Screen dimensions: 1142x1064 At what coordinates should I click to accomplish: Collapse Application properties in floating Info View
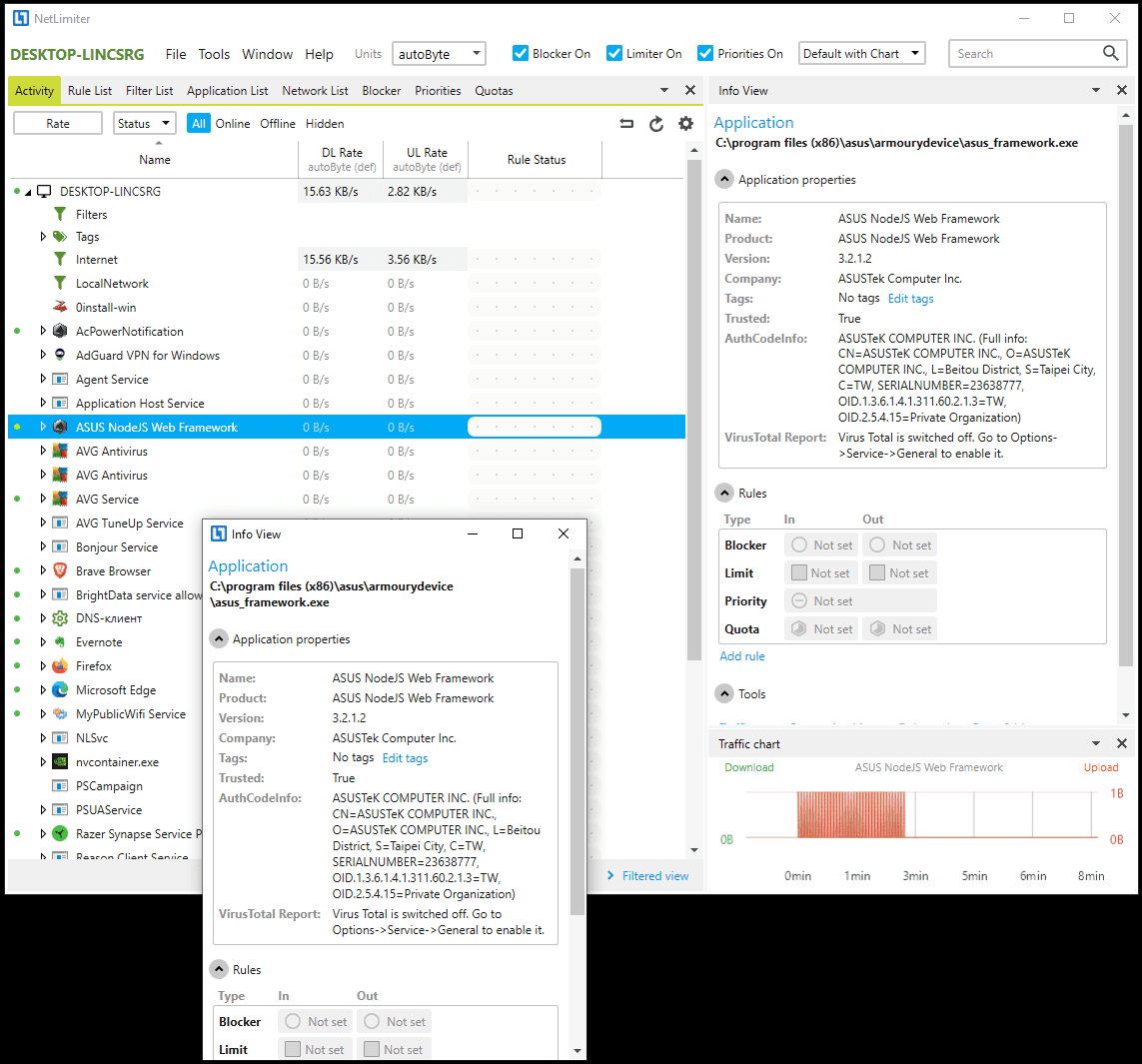pyautogui.click(x=219, y=638)
